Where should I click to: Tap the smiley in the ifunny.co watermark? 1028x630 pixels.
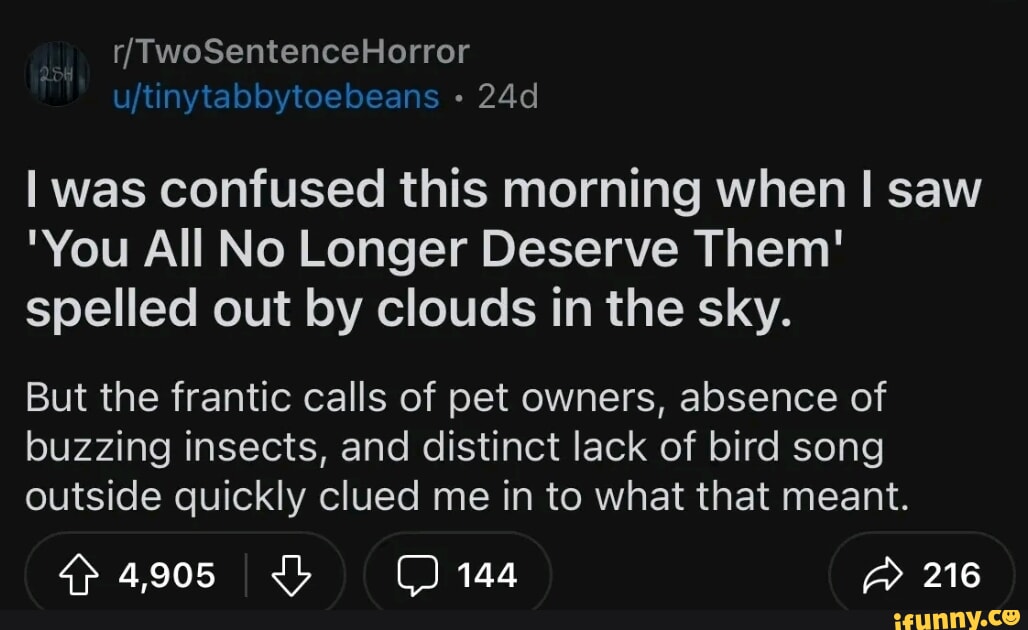pyautogui.click(x=1012, y=615)
